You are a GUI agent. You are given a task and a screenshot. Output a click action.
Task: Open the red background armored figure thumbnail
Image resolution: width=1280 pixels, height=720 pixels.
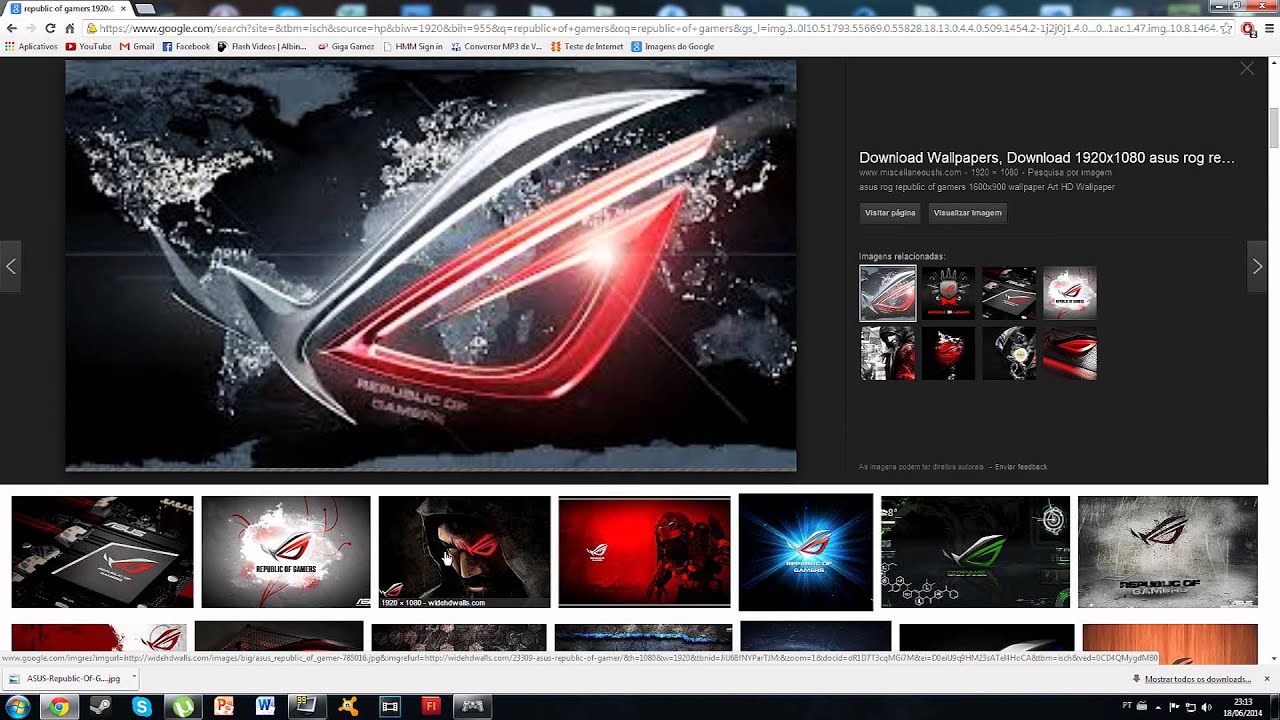click(644, 551)
